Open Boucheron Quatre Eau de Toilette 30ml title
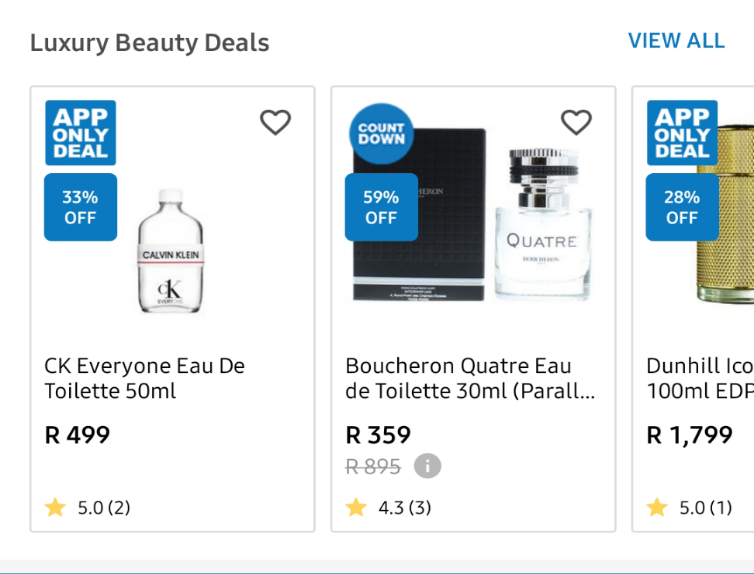754x574 pixels. [x=470, y=378]
